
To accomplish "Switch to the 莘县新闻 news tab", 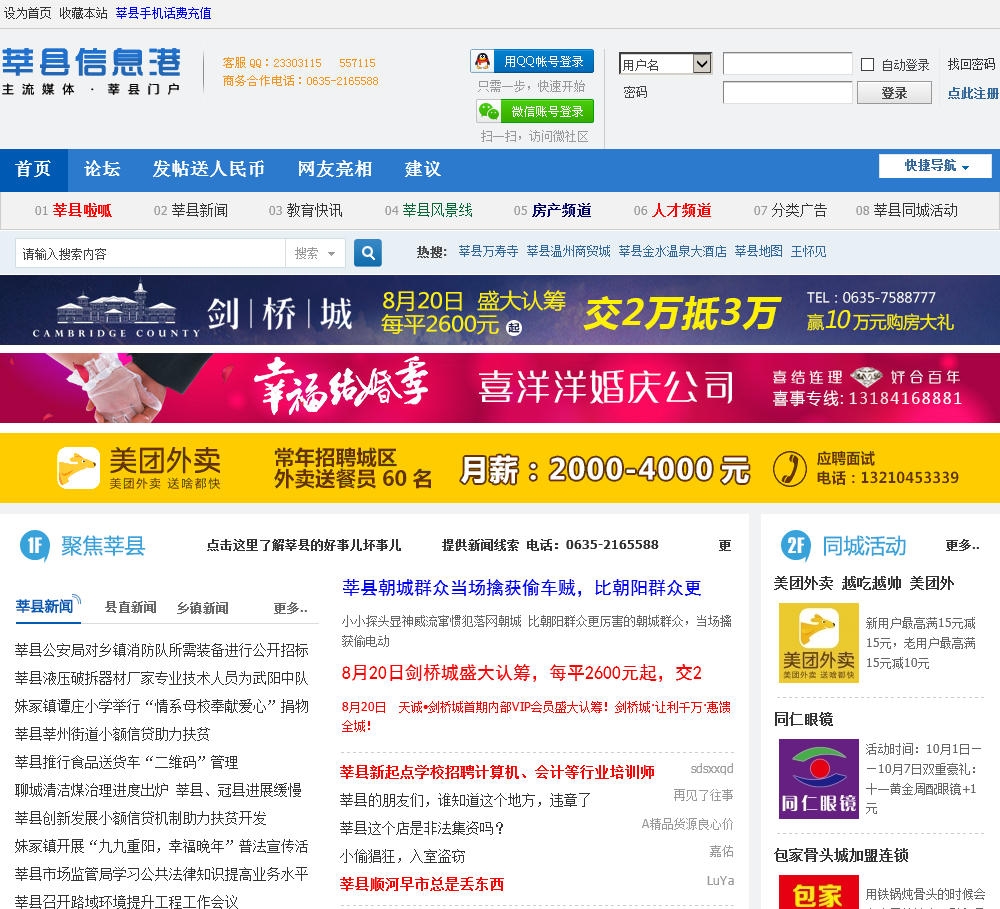I will [45, 607].
